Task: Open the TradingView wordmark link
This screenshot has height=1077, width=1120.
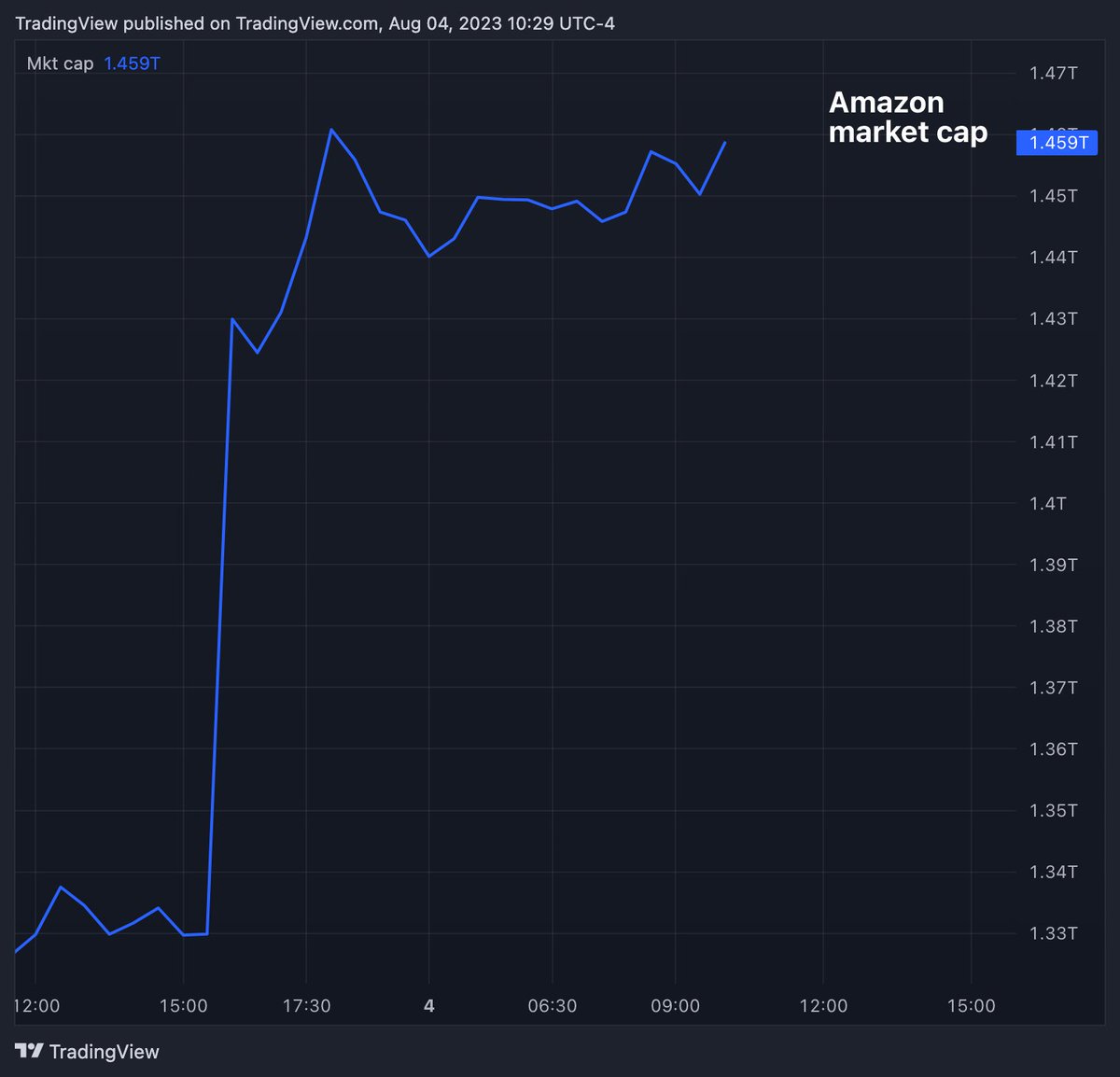Action: [x=104, y=1052]
